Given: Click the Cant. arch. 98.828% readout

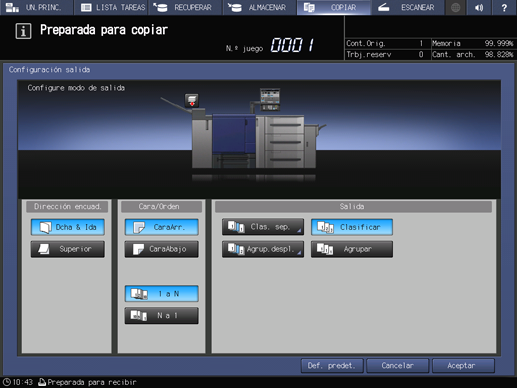Looking at the screenshot, I should tap(472, 54).
